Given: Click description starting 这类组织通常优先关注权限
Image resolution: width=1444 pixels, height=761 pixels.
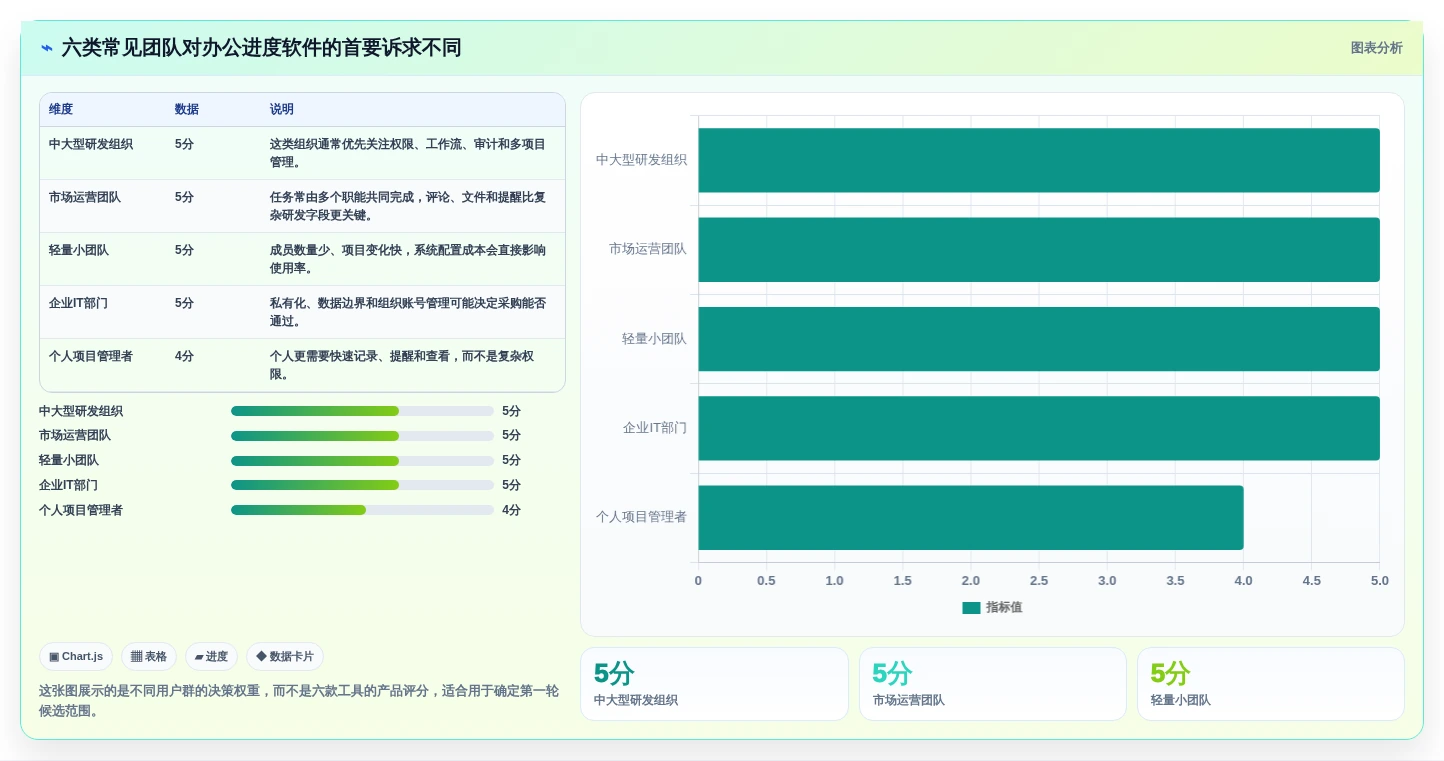Looking at the screenshot, I should [x=408, y=153].
